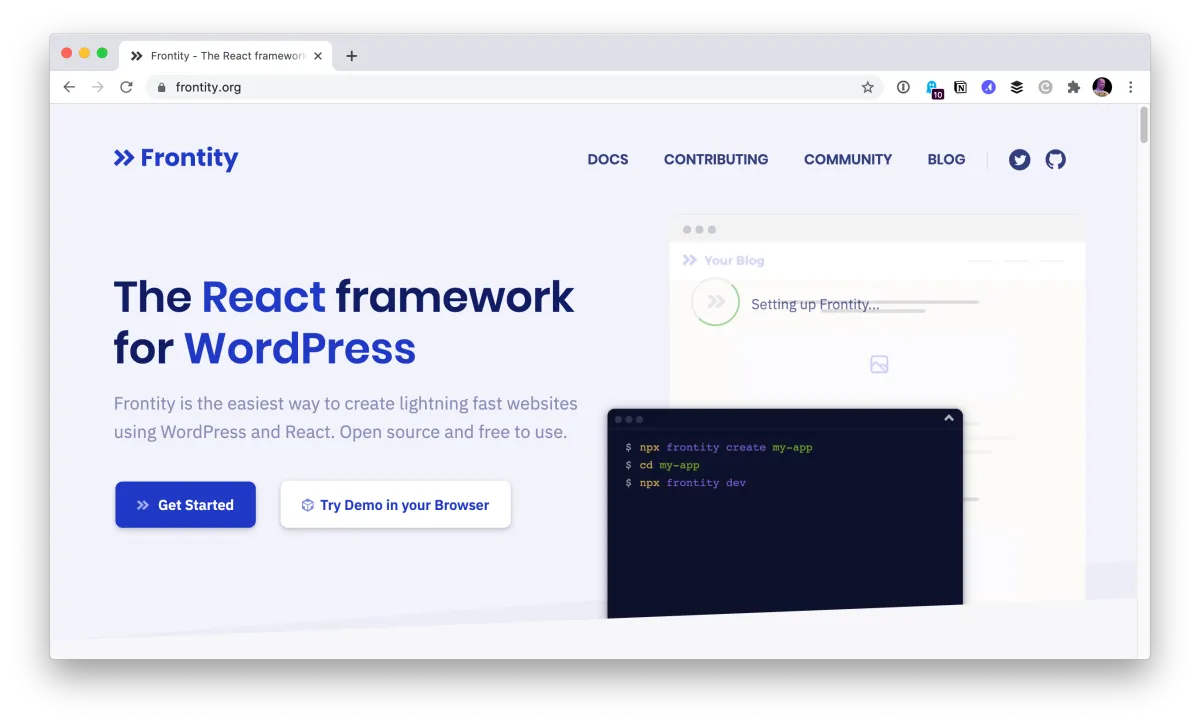Open the Chrome profile avatar
The width and height of the screenshot is (1200, 725).
pyautogui.click(x=1102, y=87)
